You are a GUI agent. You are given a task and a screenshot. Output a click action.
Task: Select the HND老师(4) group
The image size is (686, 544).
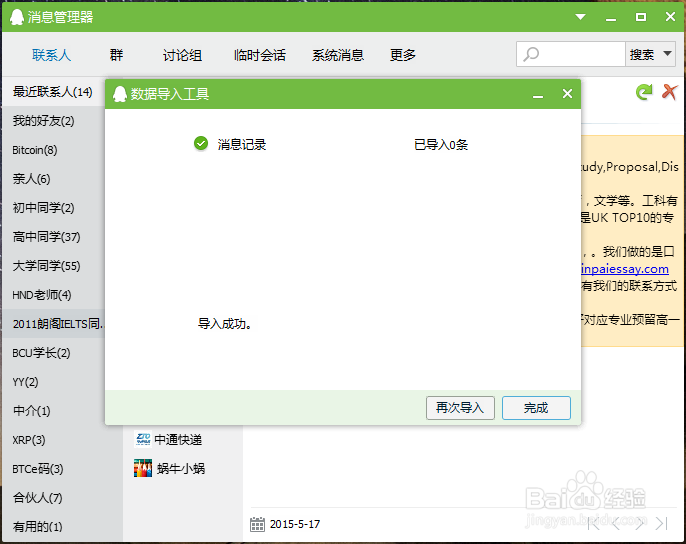pyautogui.click(x=53, y=295)
